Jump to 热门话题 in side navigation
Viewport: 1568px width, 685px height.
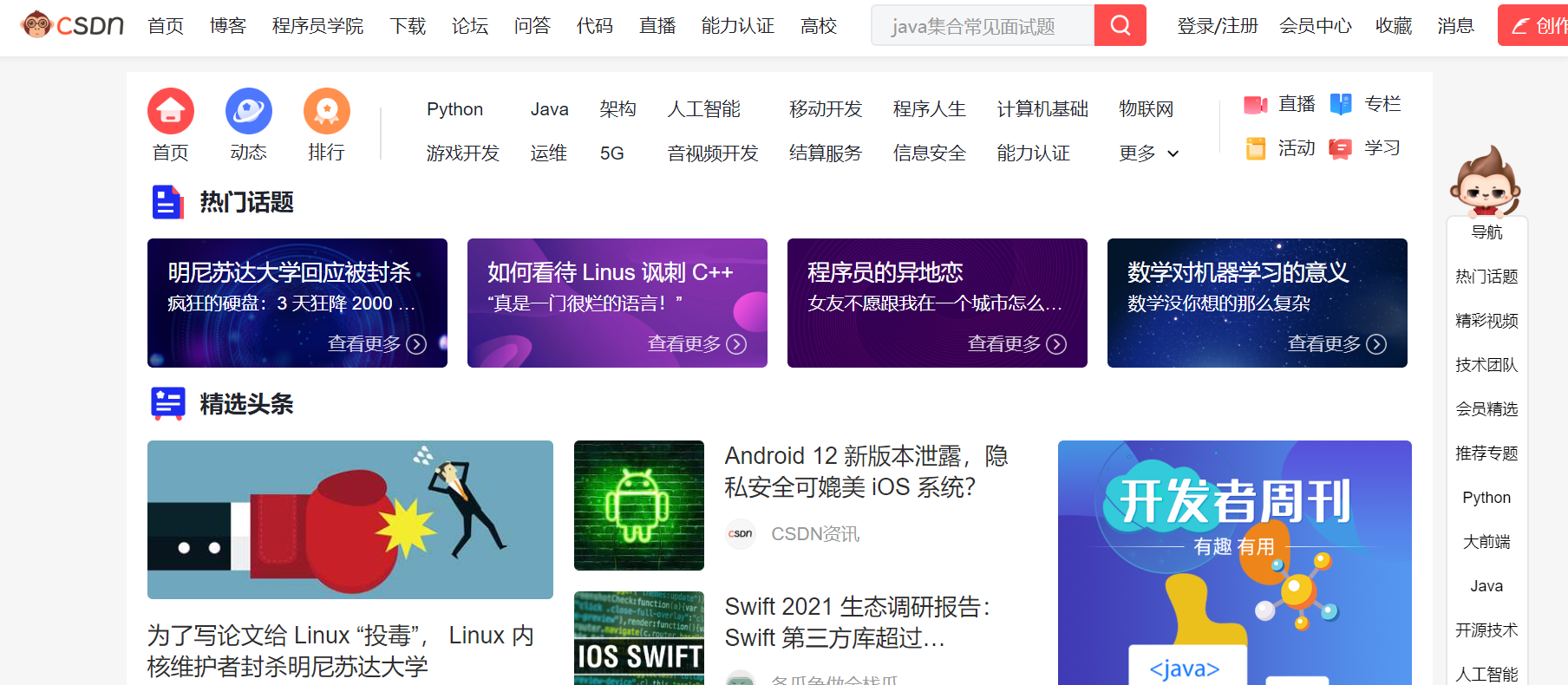pyautogui.click(x=1486, y=277)
